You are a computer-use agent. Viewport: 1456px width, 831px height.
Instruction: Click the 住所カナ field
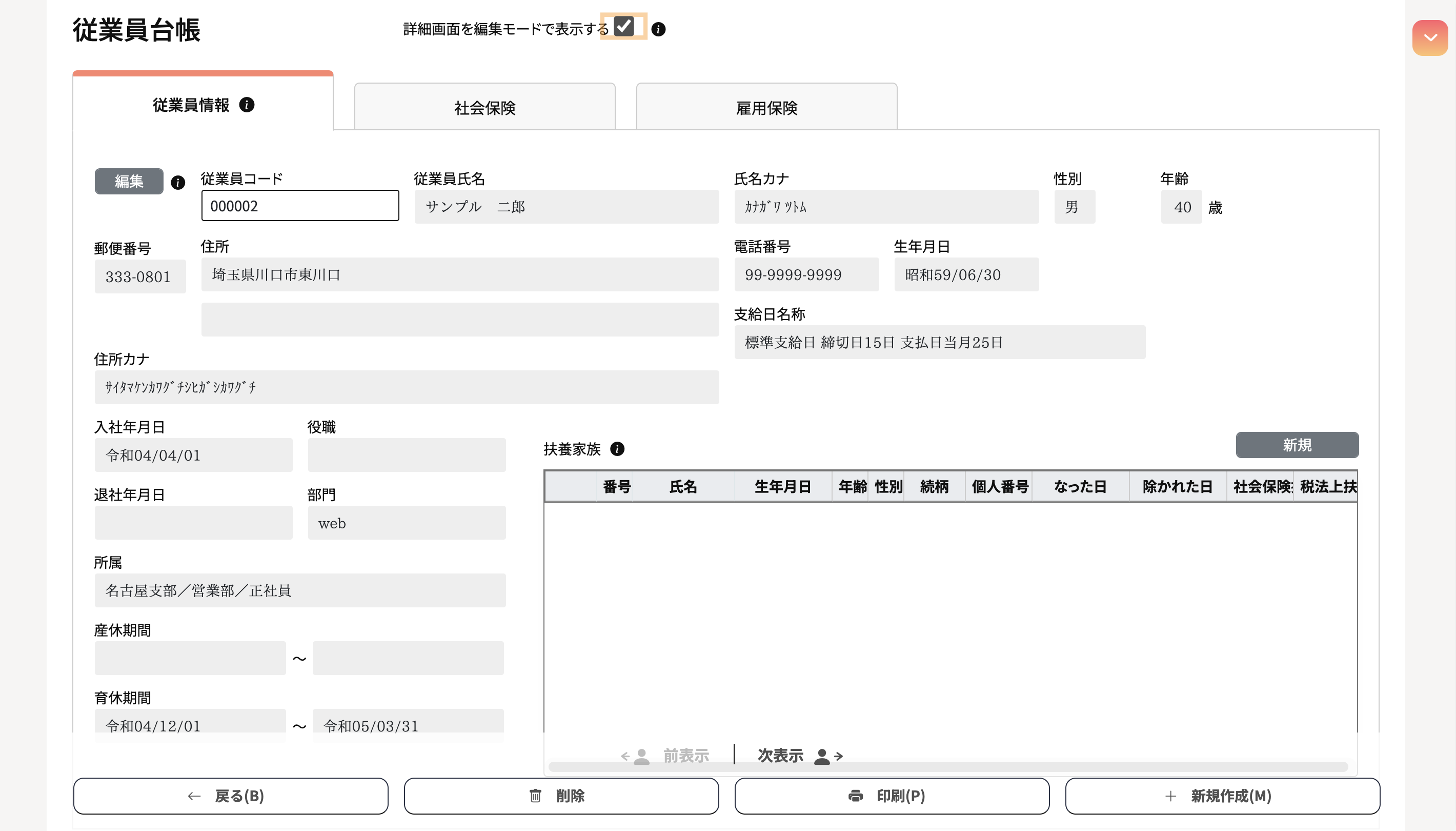(407, 387)
